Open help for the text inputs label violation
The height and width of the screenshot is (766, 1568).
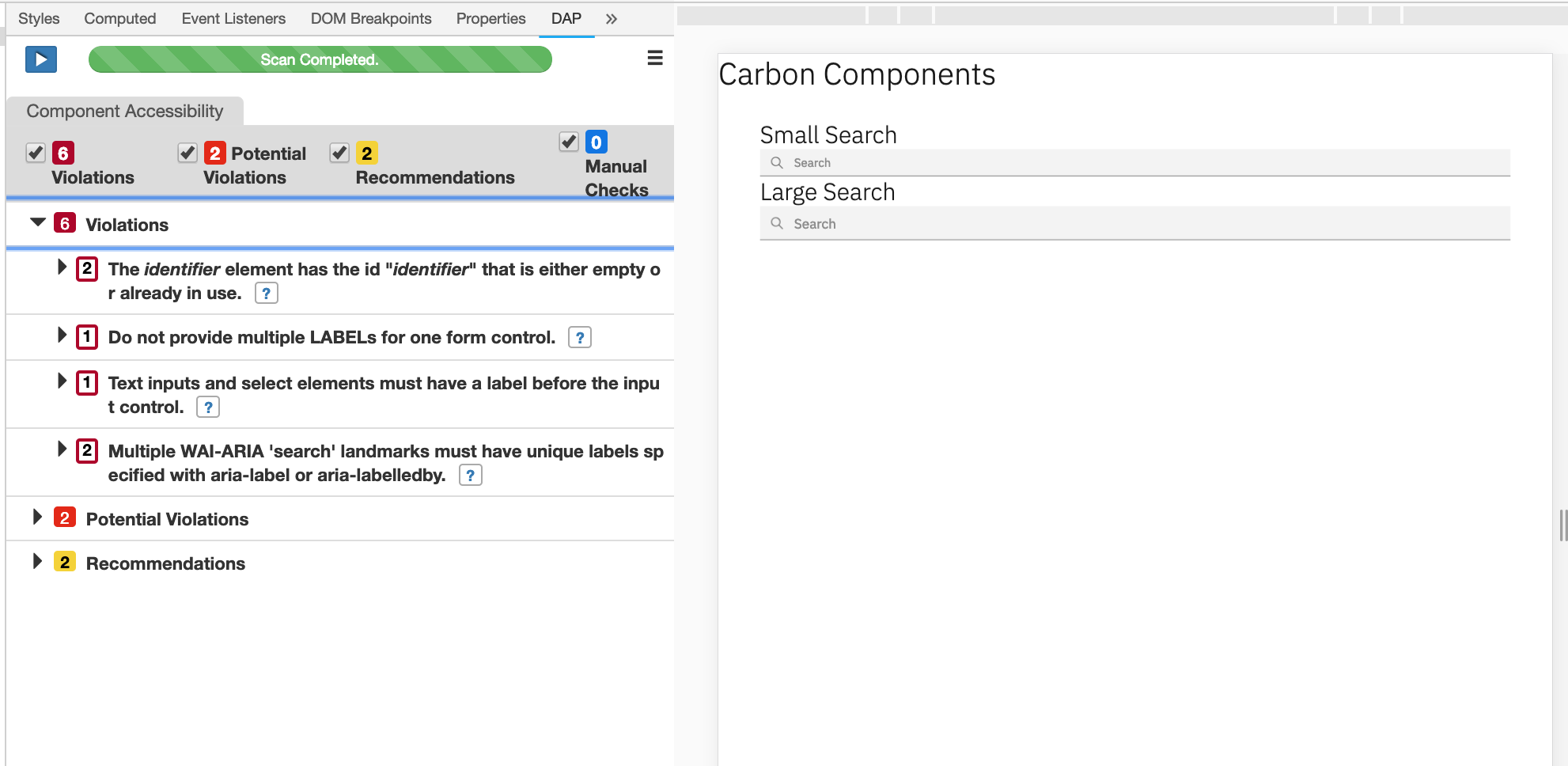[208, 407]
